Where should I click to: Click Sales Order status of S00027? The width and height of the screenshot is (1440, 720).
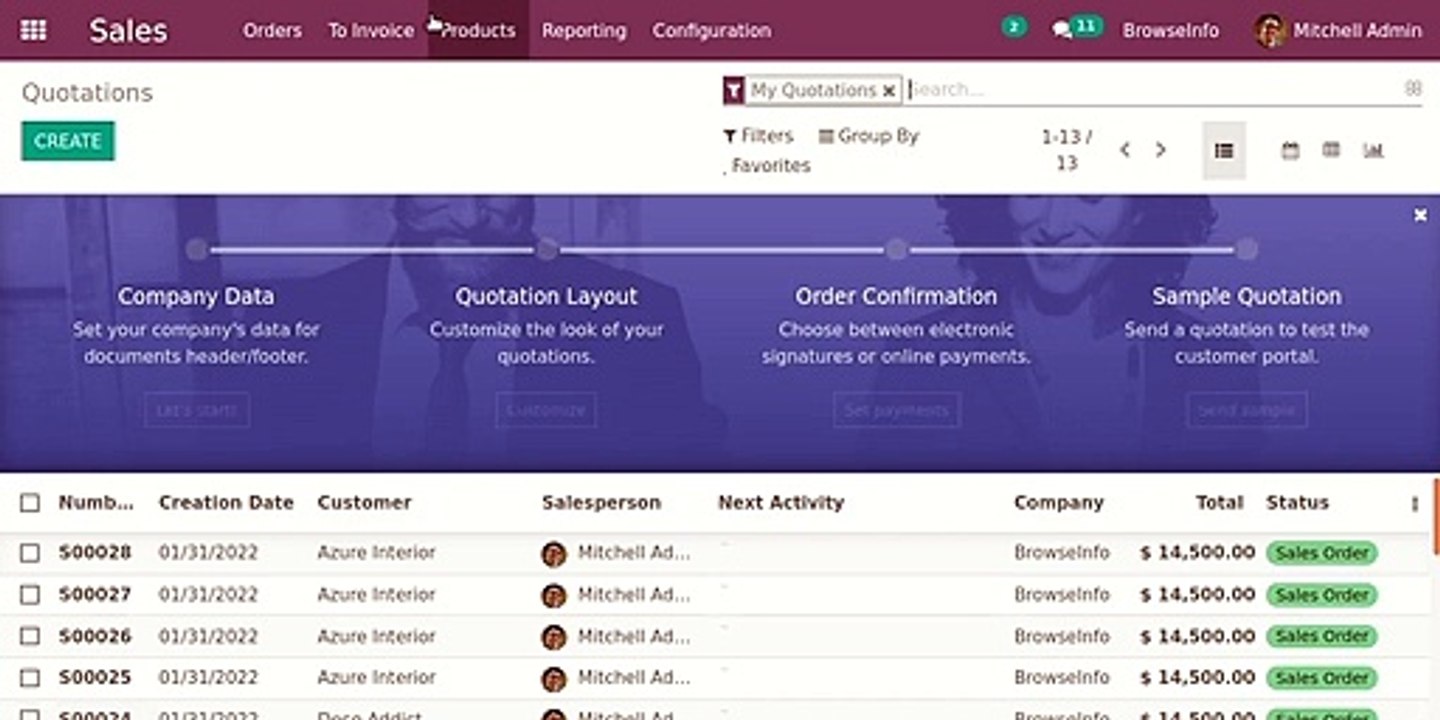(1321, 595)
